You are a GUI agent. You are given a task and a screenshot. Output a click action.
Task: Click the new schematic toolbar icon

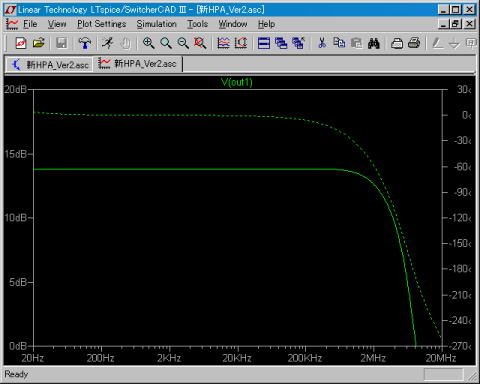click(x=21, y=43)
